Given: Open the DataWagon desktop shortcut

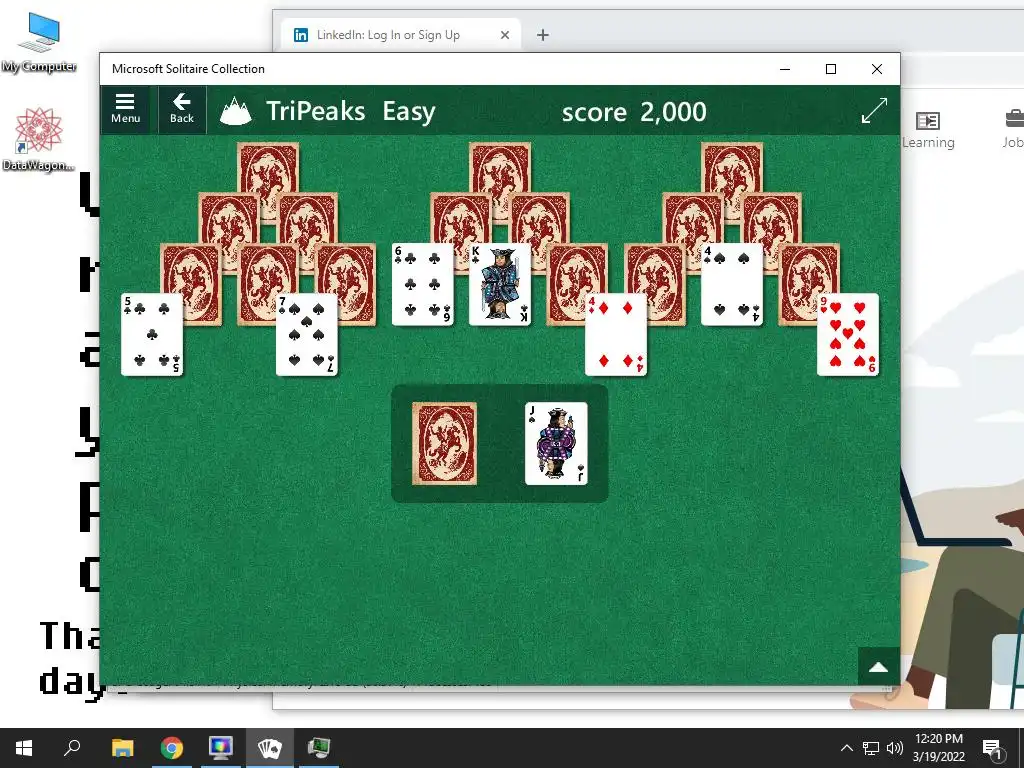Looking at the screenshot, I should pyautogui.click(x=38, y=140).
